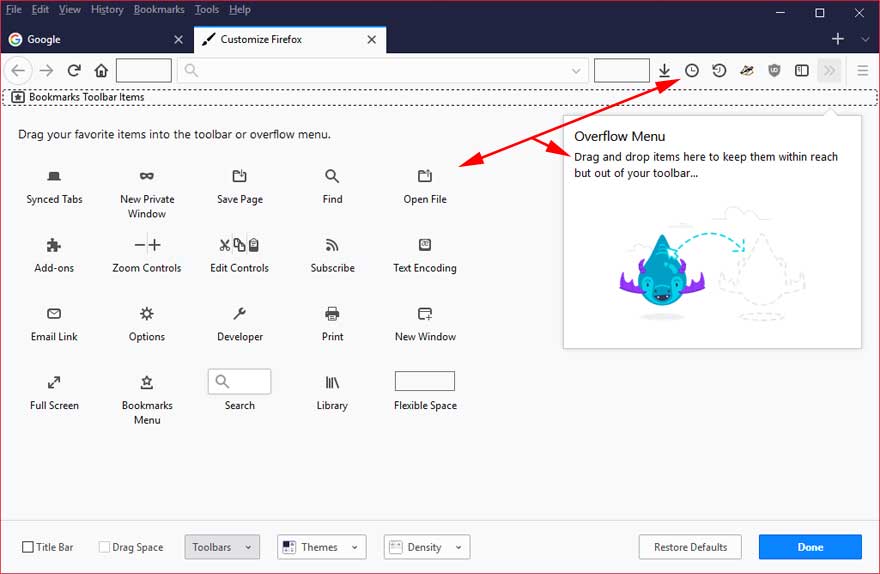Open the Toolbars dropdown
Screen dimensions: 880x574
pos(222,547)
